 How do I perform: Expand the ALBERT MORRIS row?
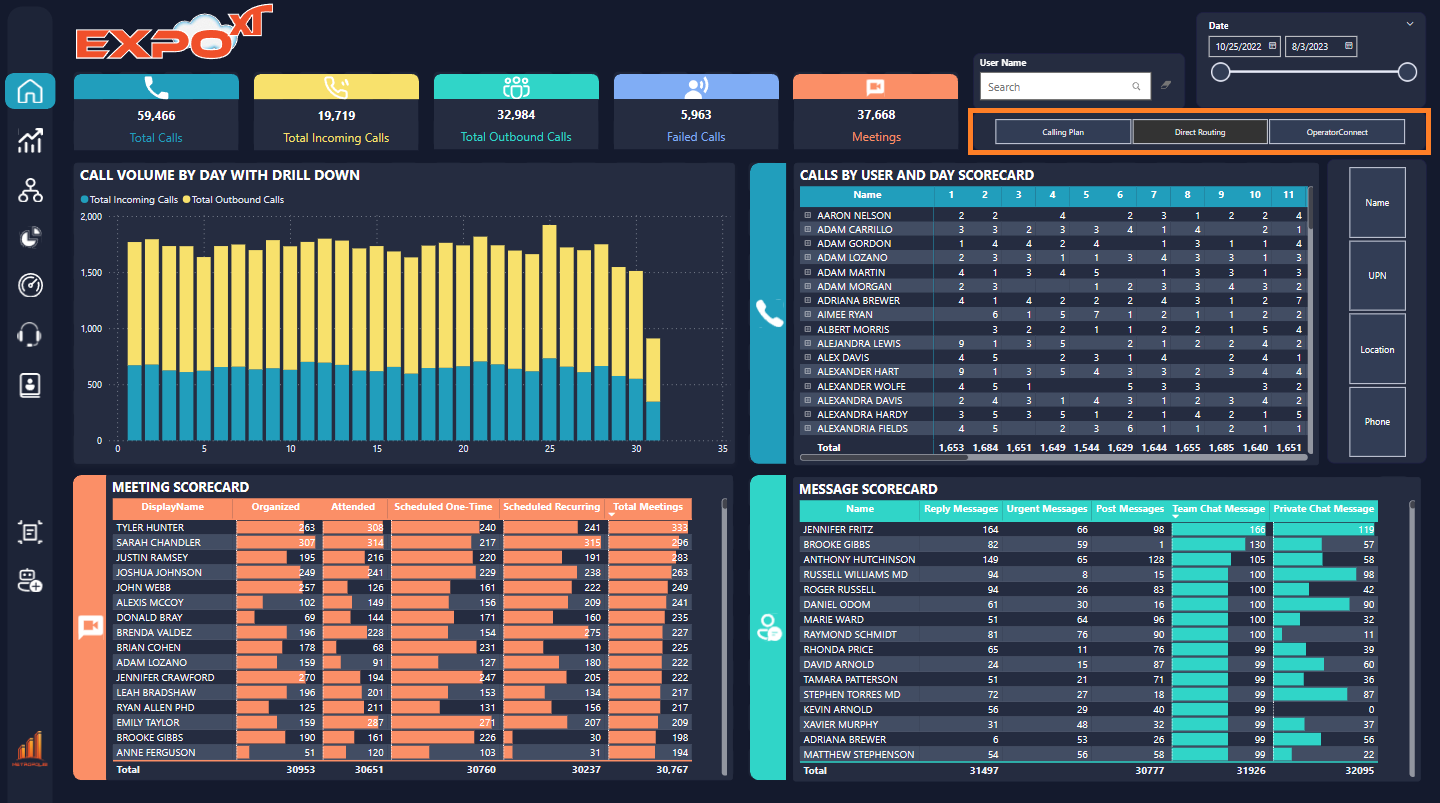click(x=807, y=329)
